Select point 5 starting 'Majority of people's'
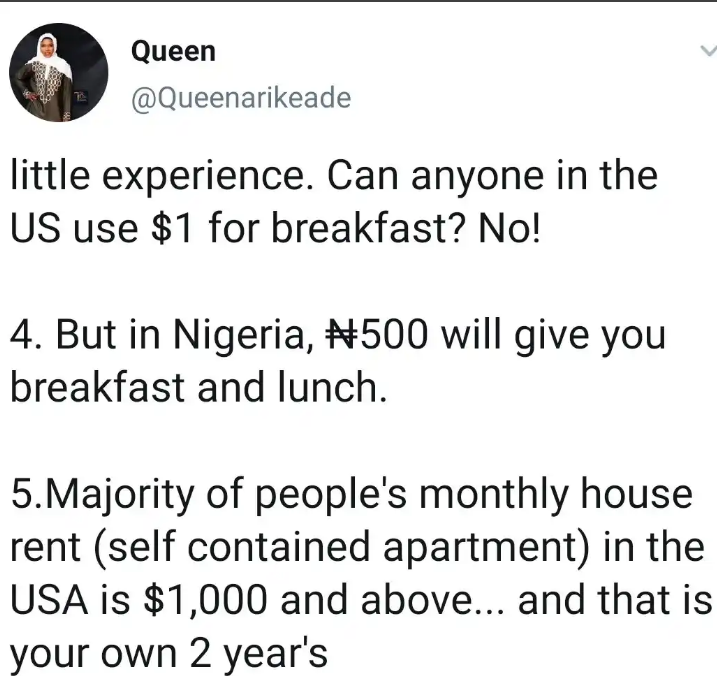 click(360, 574)
